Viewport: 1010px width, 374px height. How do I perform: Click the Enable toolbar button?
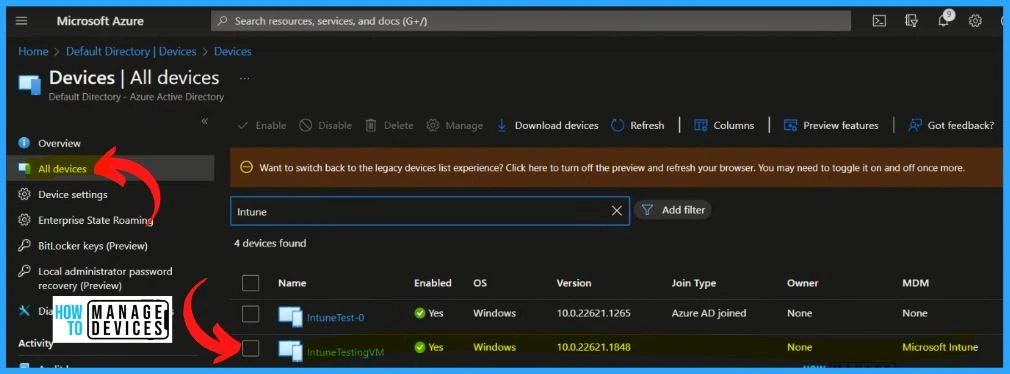coord(262,126)
